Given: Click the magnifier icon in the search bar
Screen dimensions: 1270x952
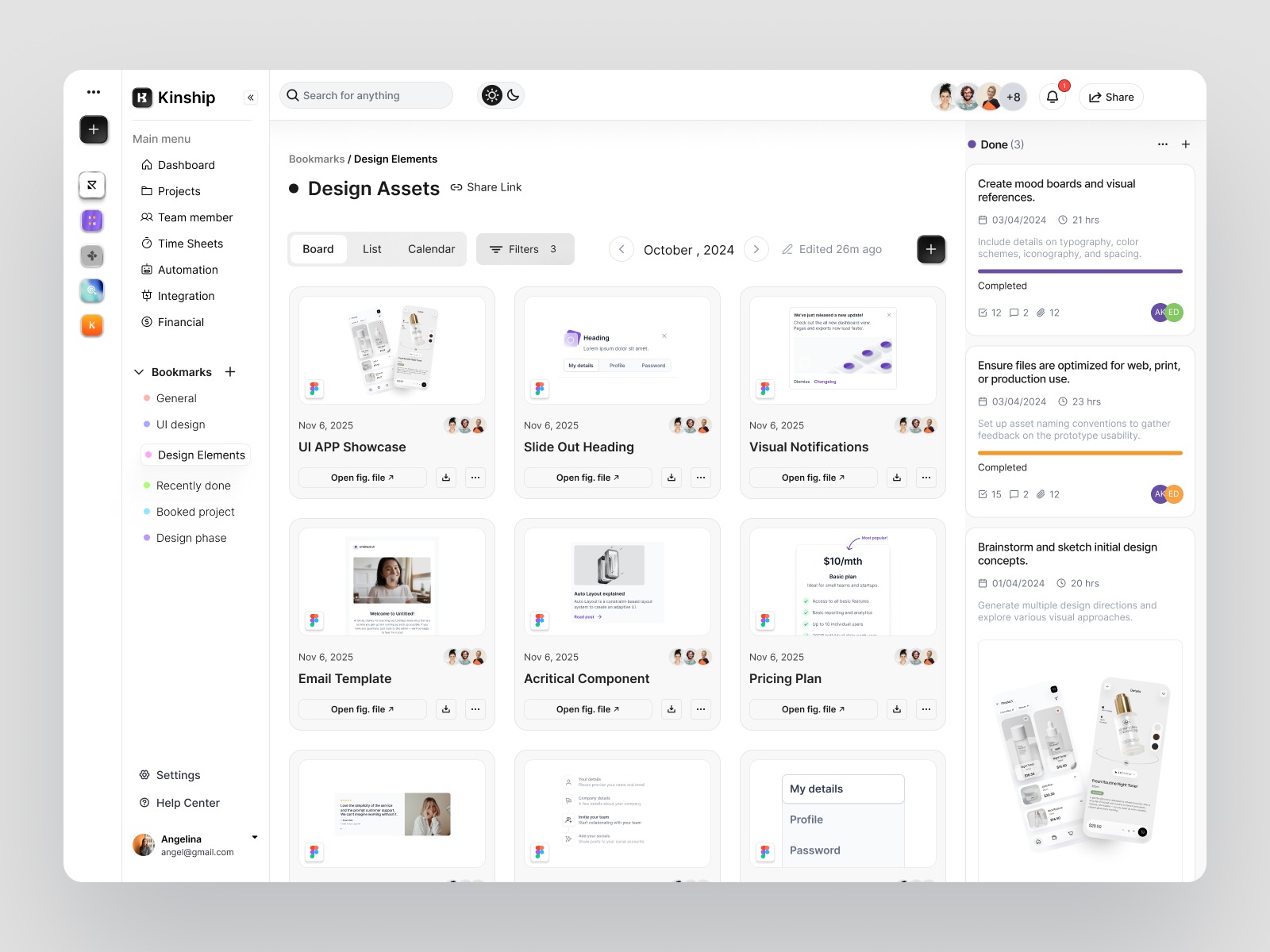Looking at the screenshot, I should (292, 95).
